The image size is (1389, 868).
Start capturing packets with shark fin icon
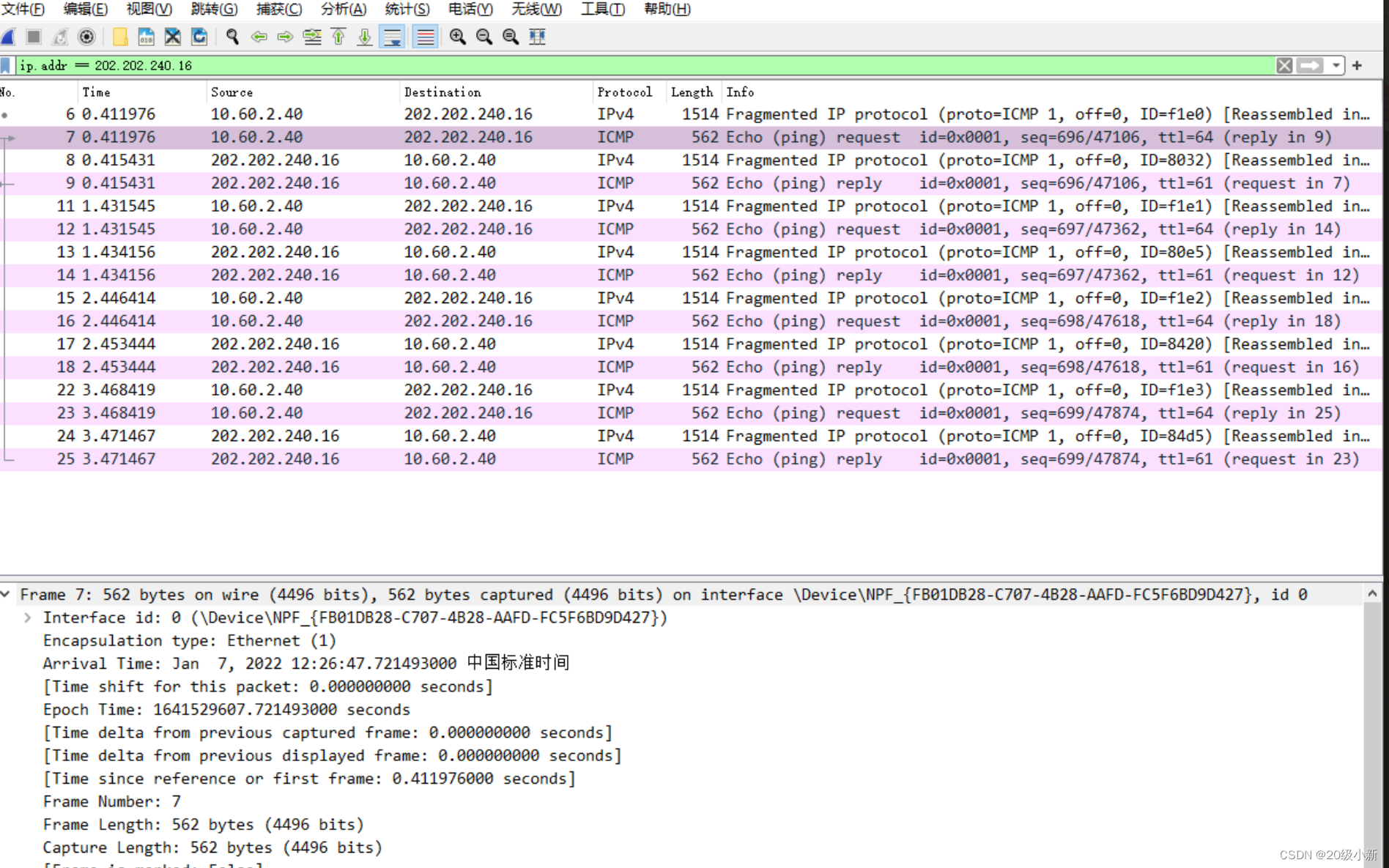point(8,37)
